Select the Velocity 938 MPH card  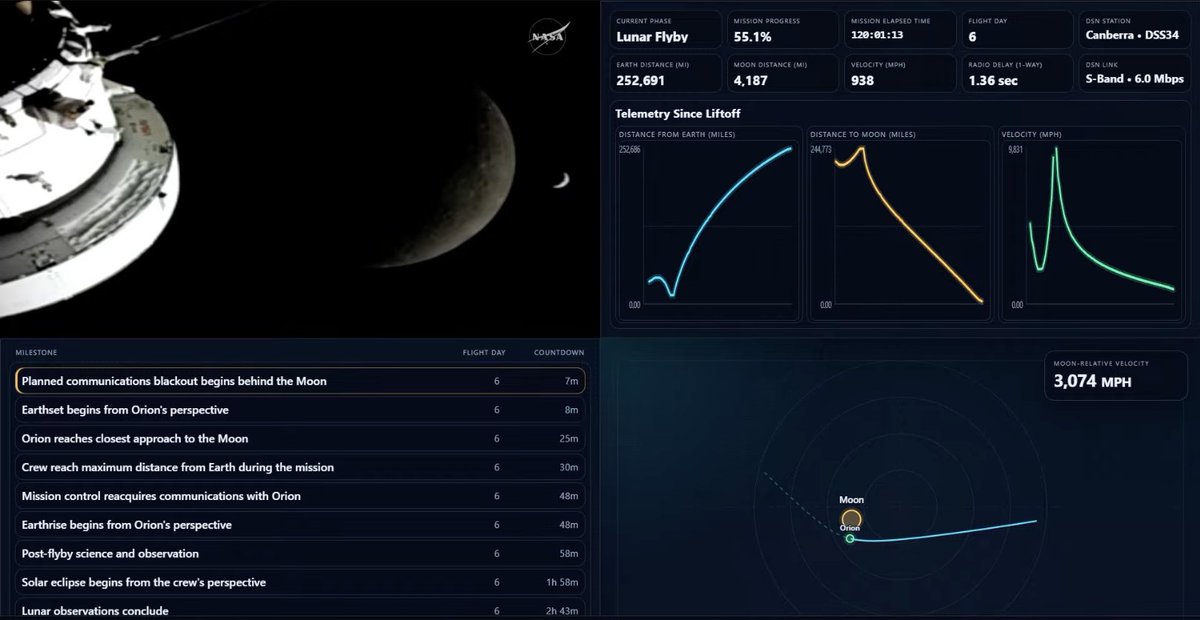pyautogui.click(x=898, y=74)
